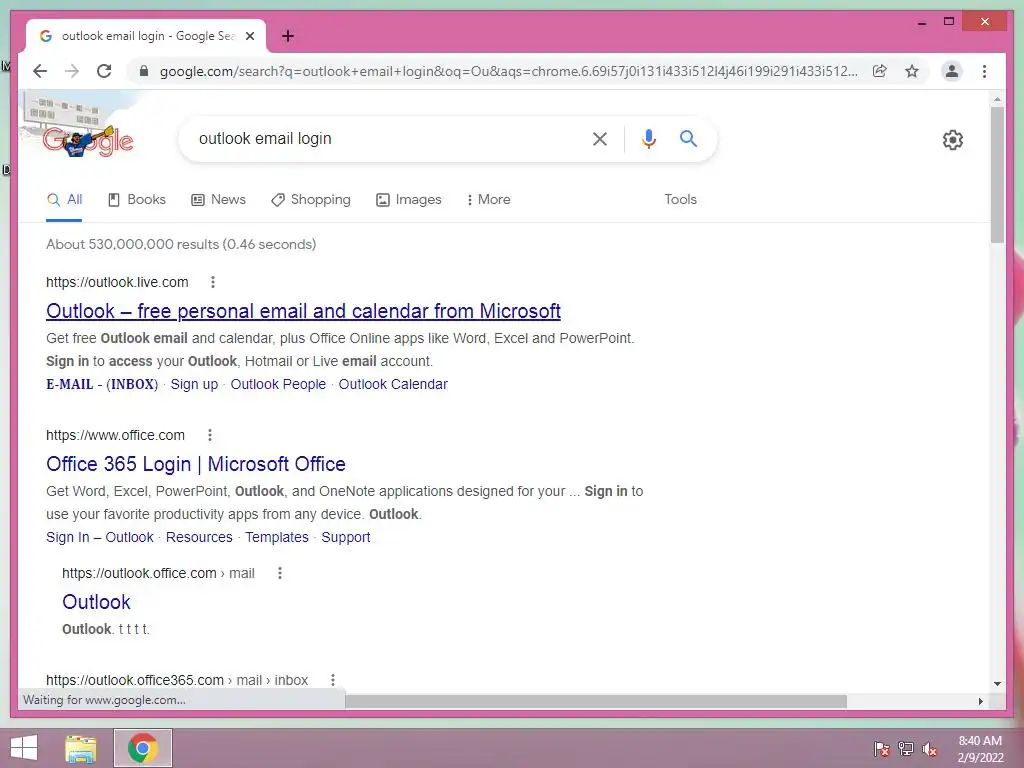The height and width of the screenshot is (768, 1024).
Task: Open options menu beside outlook.office365.com result
Action: pyautogui.click(x=332, y=680)
